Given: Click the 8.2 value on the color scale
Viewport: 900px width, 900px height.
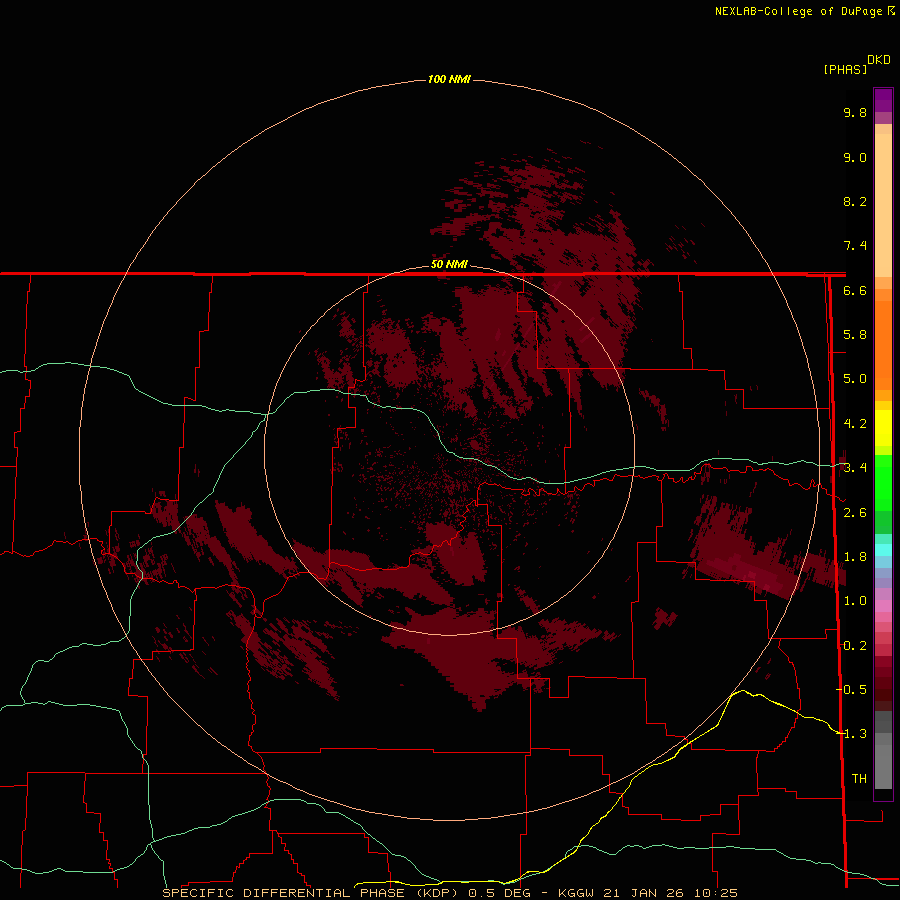Looking at the screenshot, I should point(855,201).
